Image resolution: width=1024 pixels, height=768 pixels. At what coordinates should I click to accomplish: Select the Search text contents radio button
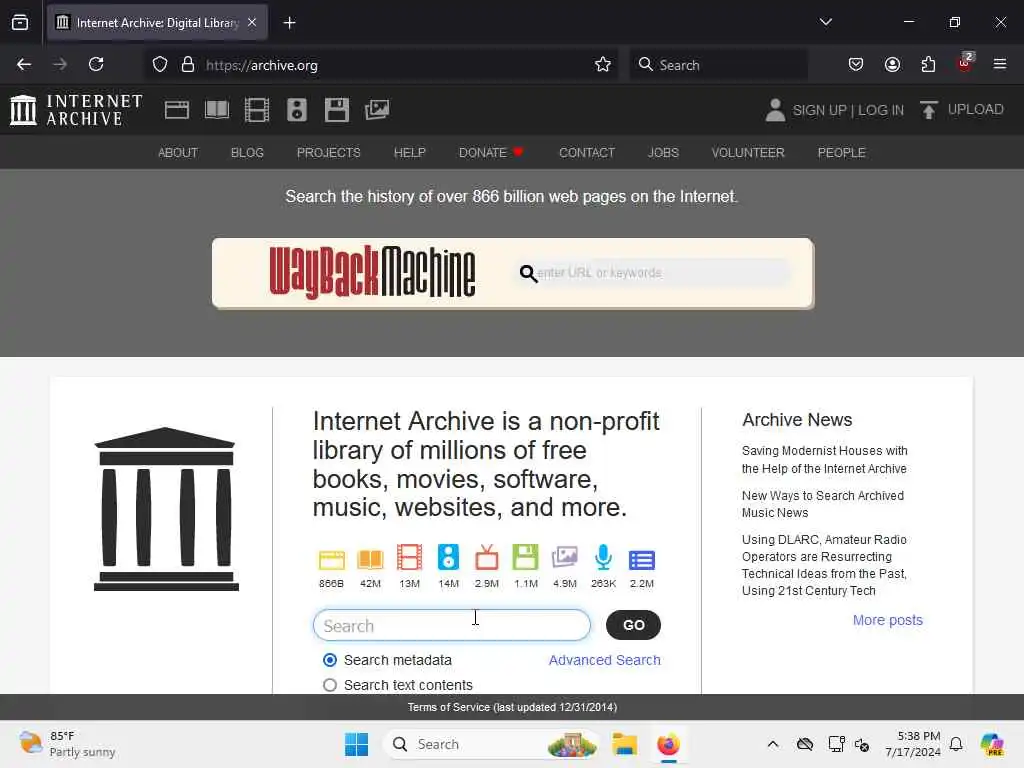330,685
